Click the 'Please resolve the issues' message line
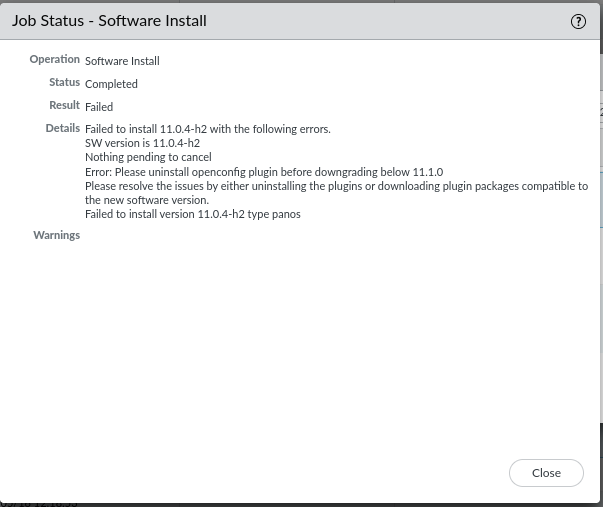The height and width of the screenshot is (507, 603). coord(336,186)
